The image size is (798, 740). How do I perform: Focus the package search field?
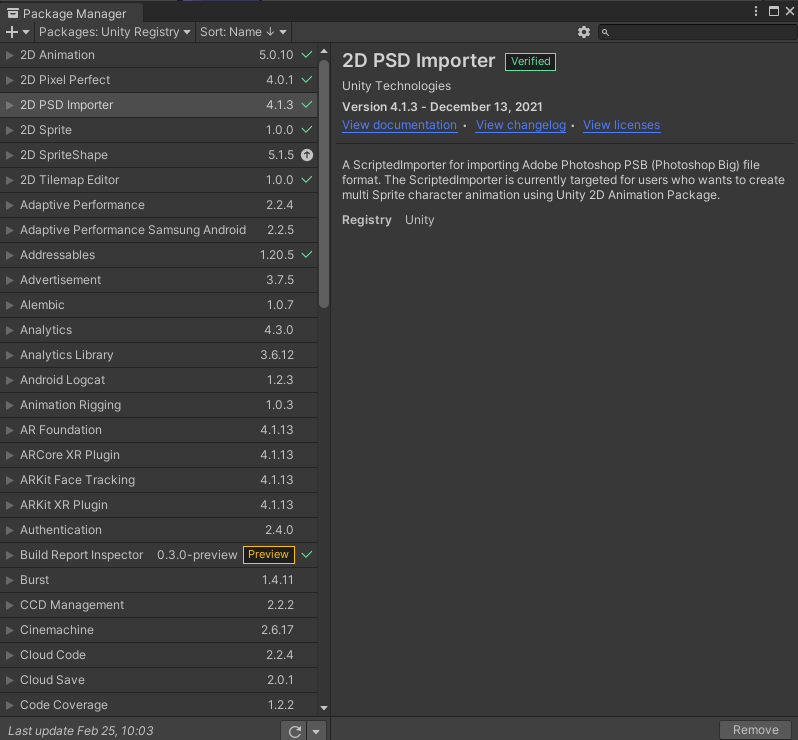697,32
